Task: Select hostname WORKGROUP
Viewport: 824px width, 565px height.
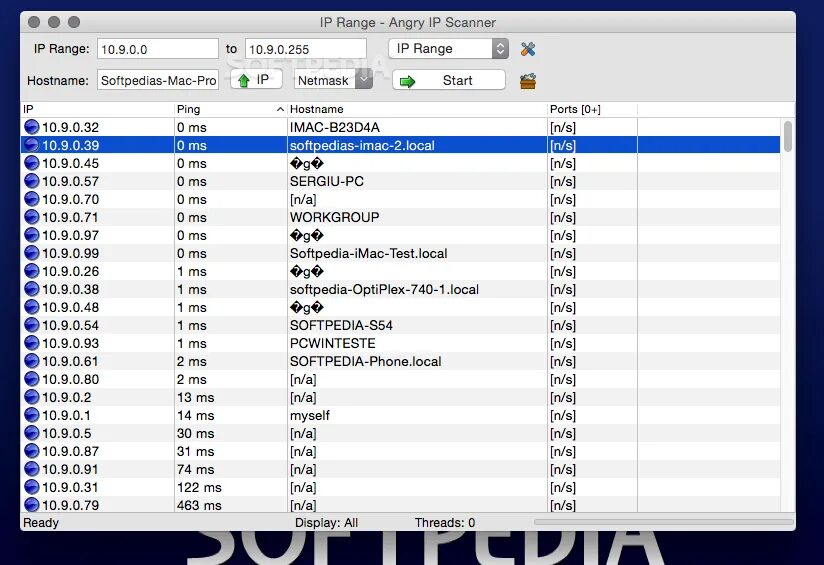Action: 334,217
